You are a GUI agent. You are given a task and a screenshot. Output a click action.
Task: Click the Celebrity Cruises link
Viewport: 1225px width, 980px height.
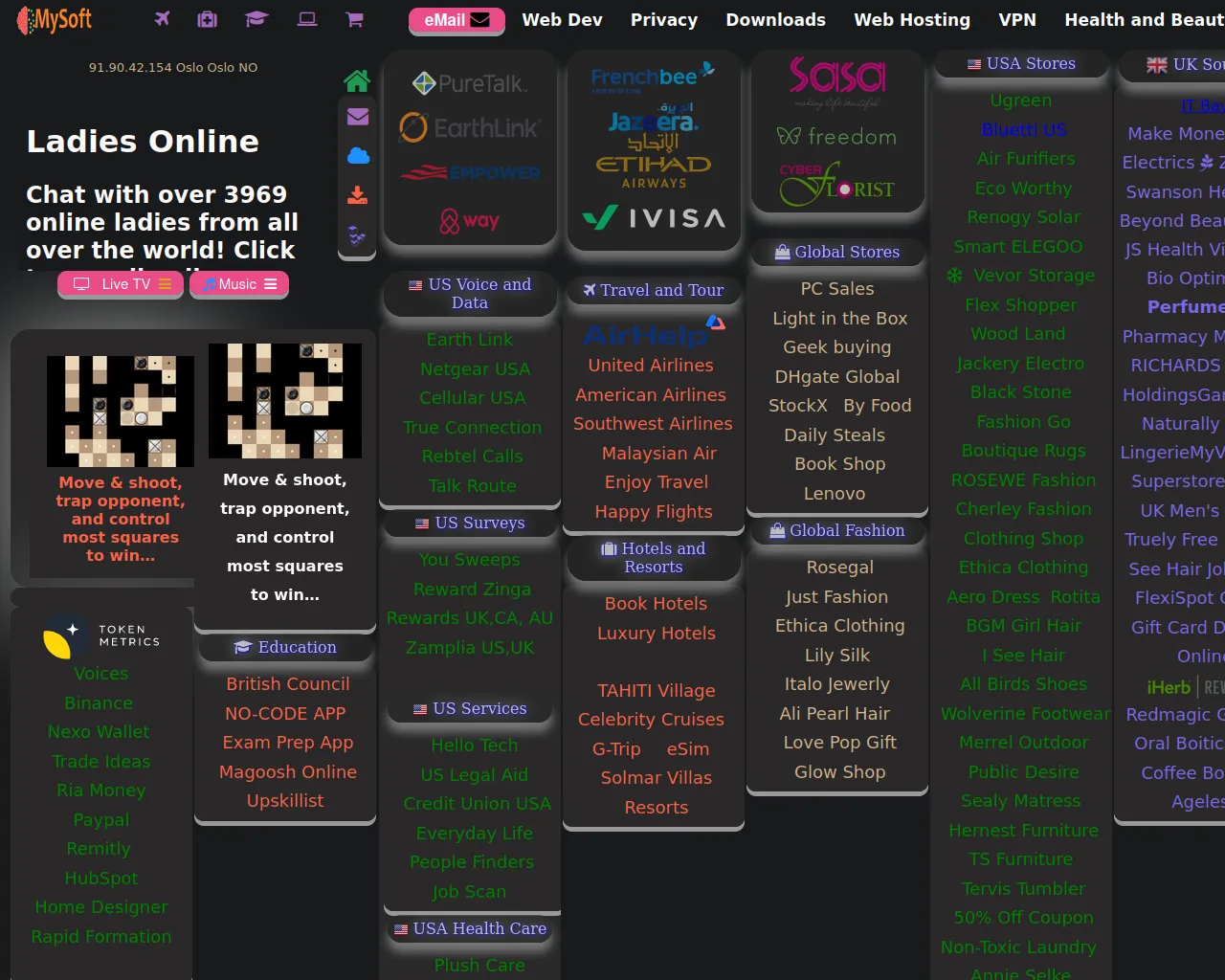tap(651, 720)
